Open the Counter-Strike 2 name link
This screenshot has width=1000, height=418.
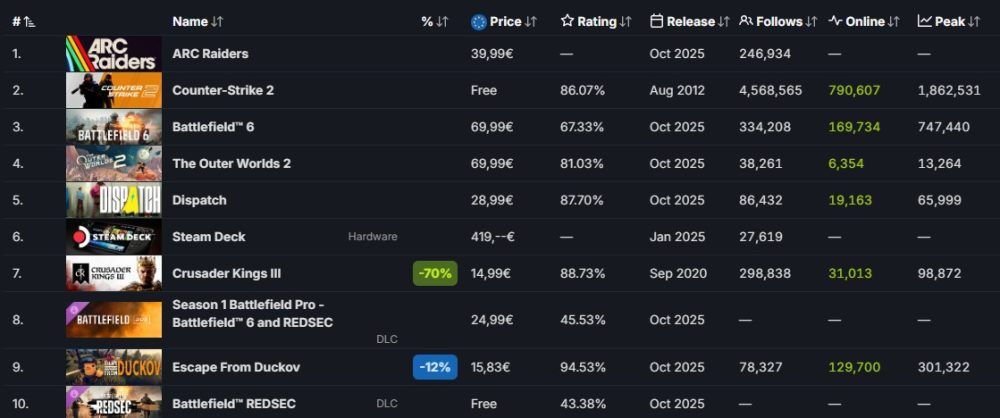click(223, 90)
